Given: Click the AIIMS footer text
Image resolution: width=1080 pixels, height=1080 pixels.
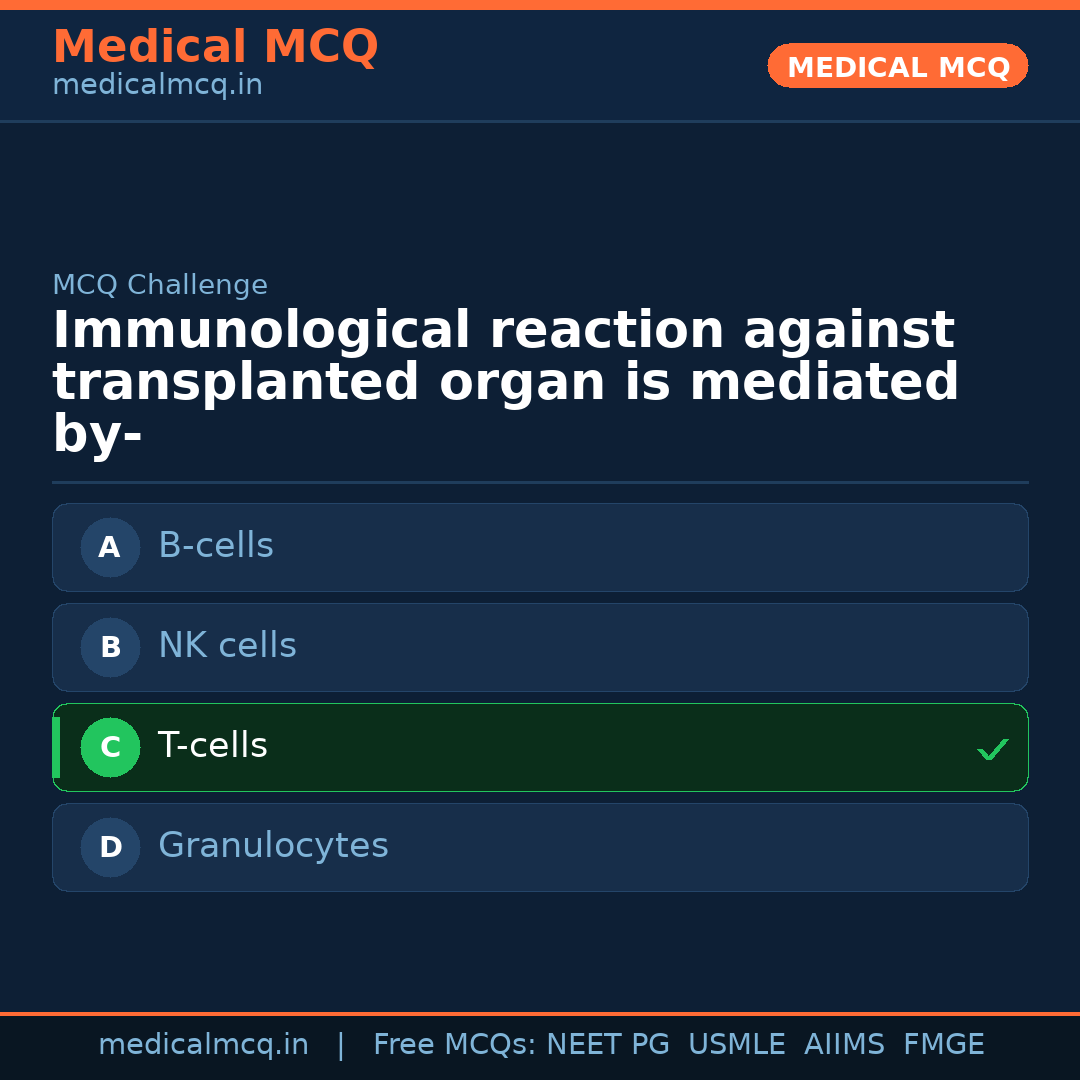Looking at the screenshot, I should 844,1045.
